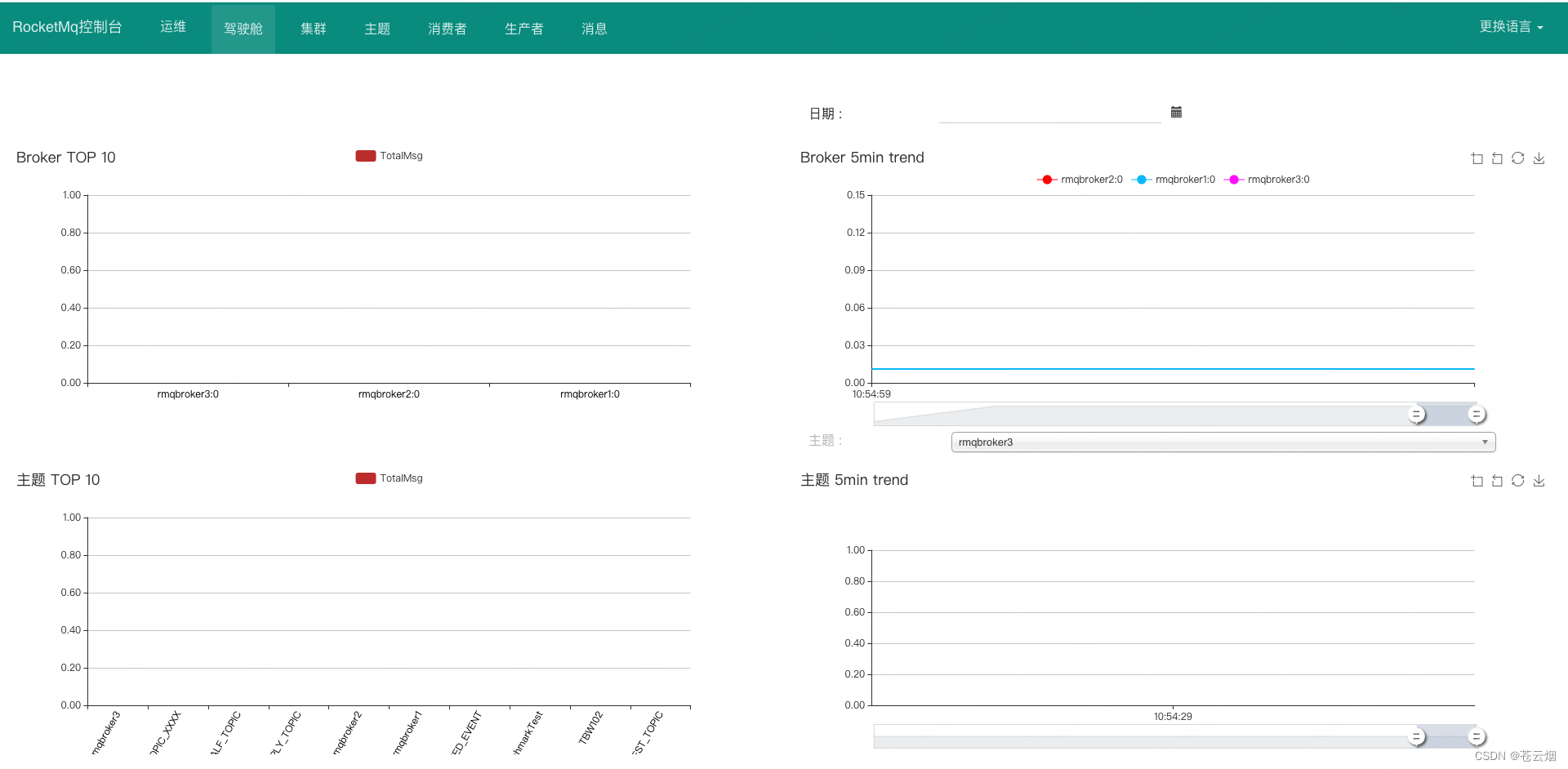
Task: Click the 10:54:29 time label
Action: [x=1173, y=717]
